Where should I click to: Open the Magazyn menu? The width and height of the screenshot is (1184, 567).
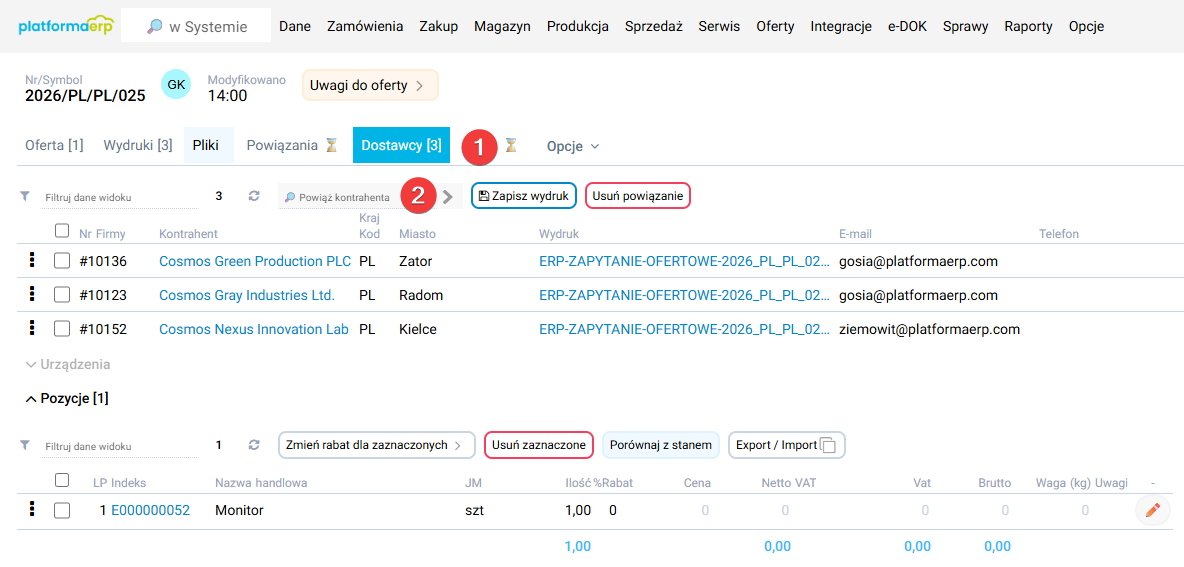tap(502, 26)
